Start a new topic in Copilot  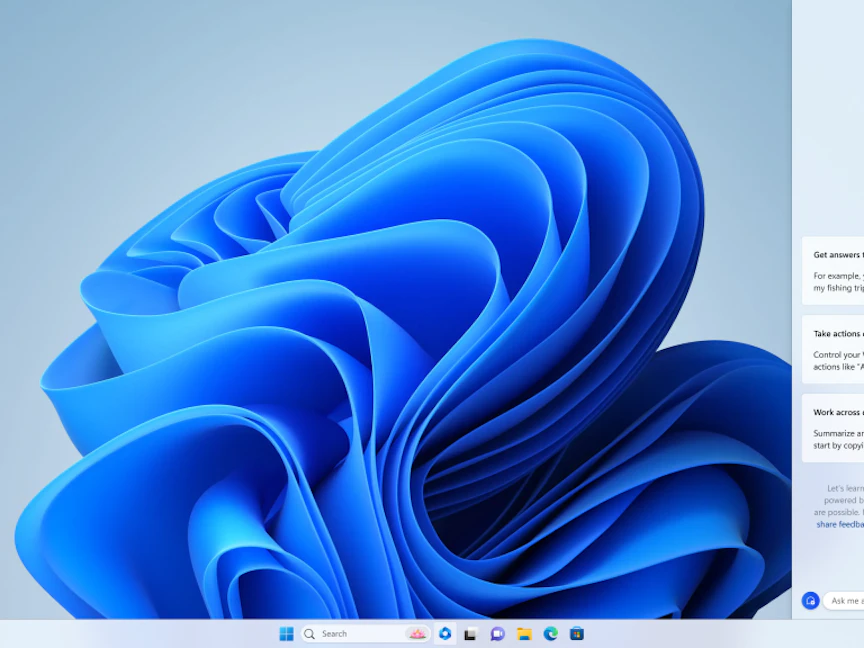[811, 600]
